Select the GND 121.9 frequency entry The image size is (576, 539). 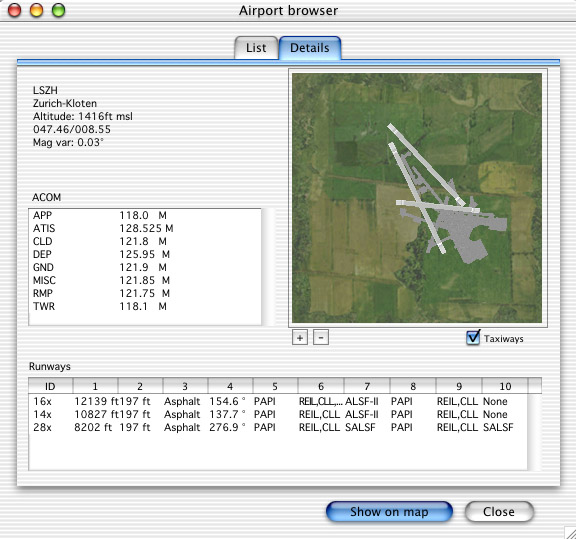point(145,267)
